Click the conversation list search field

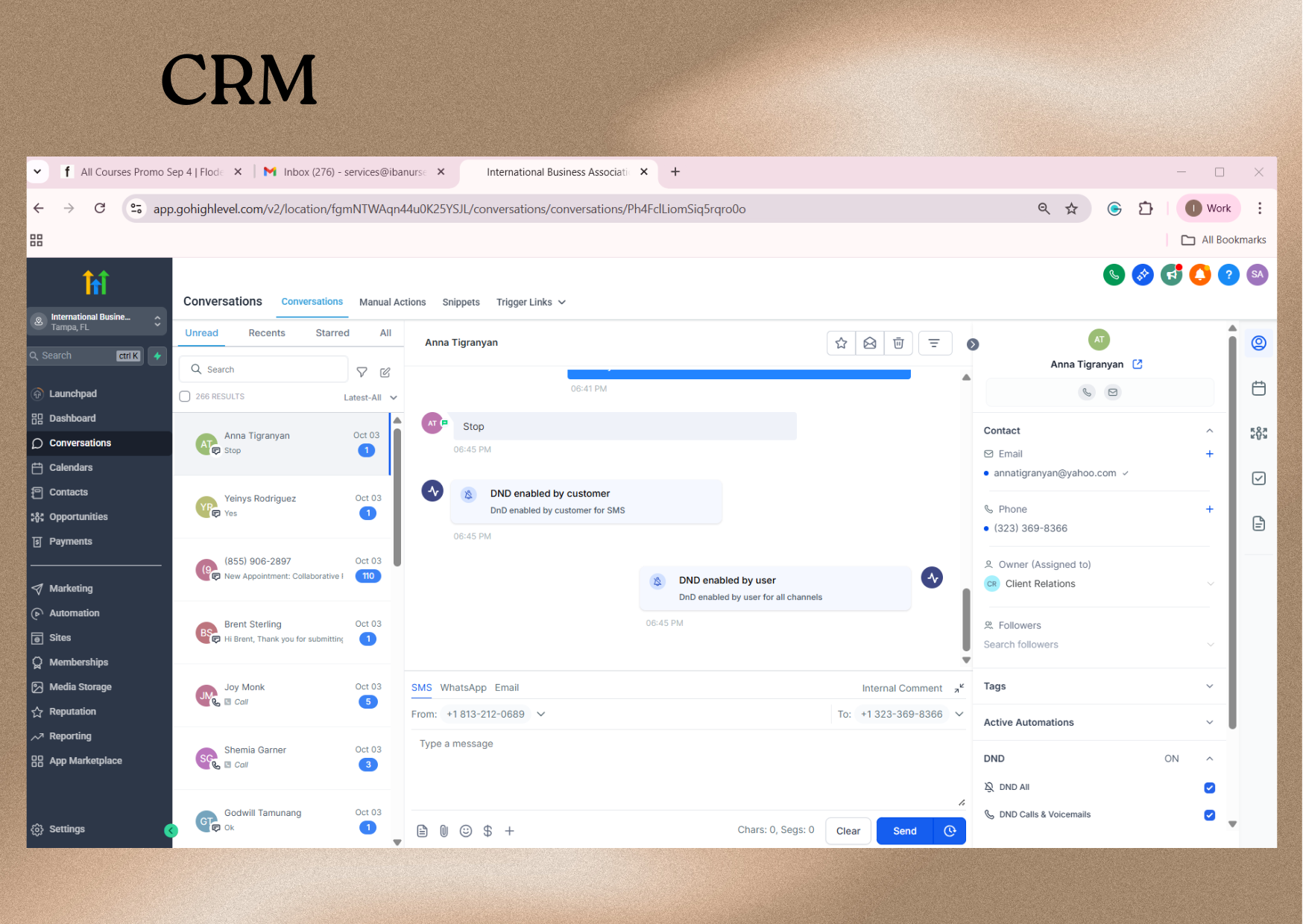click(x=264, y=370)
